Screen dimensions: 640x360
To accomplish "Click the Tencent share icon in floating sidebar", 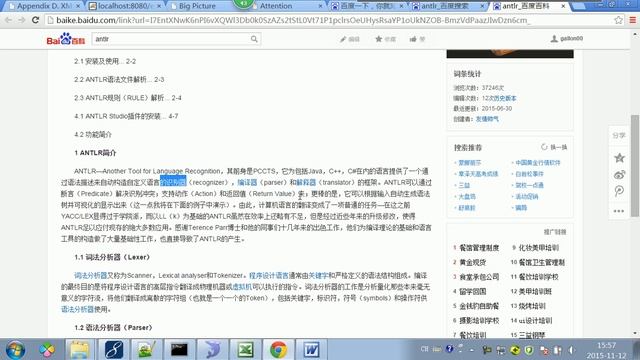I will click(x=619, y=191).
